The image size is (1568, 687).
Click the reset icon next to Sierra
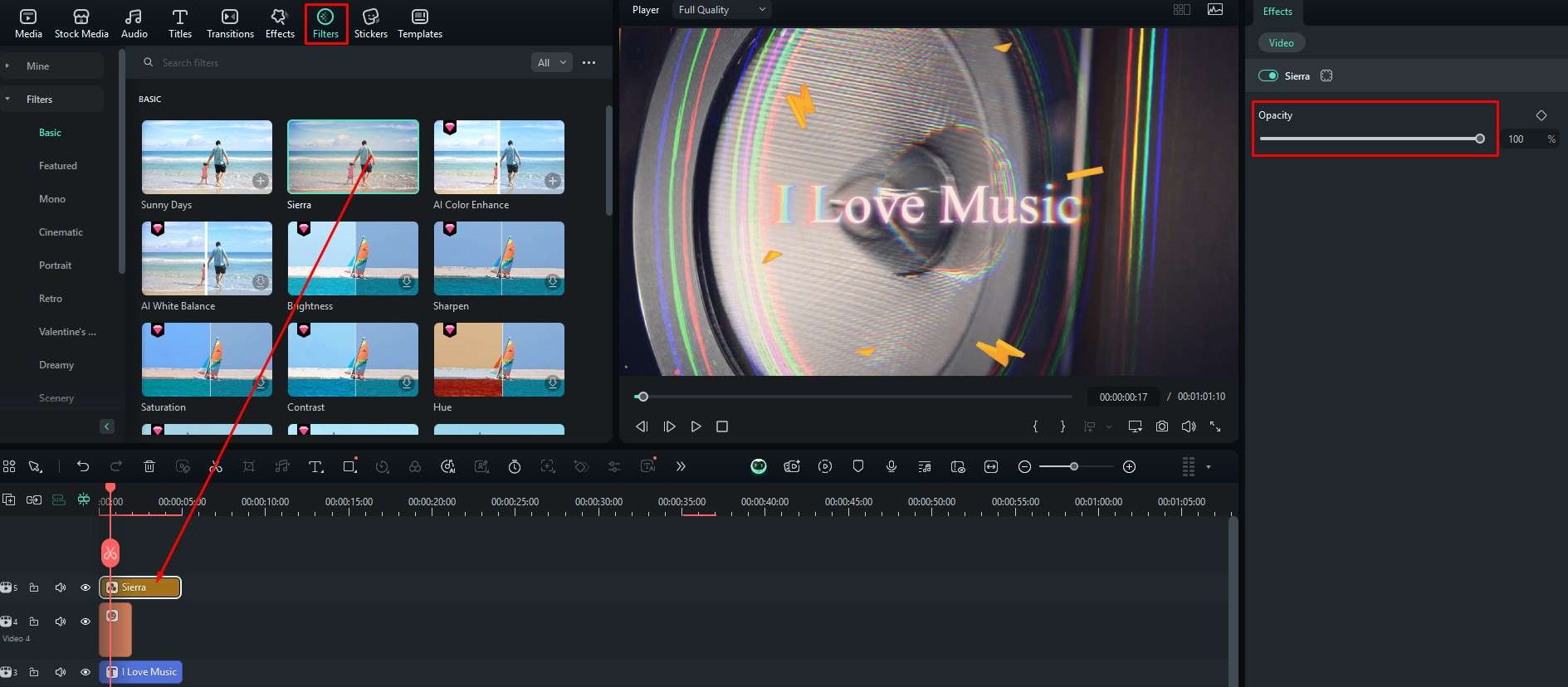1326,76
